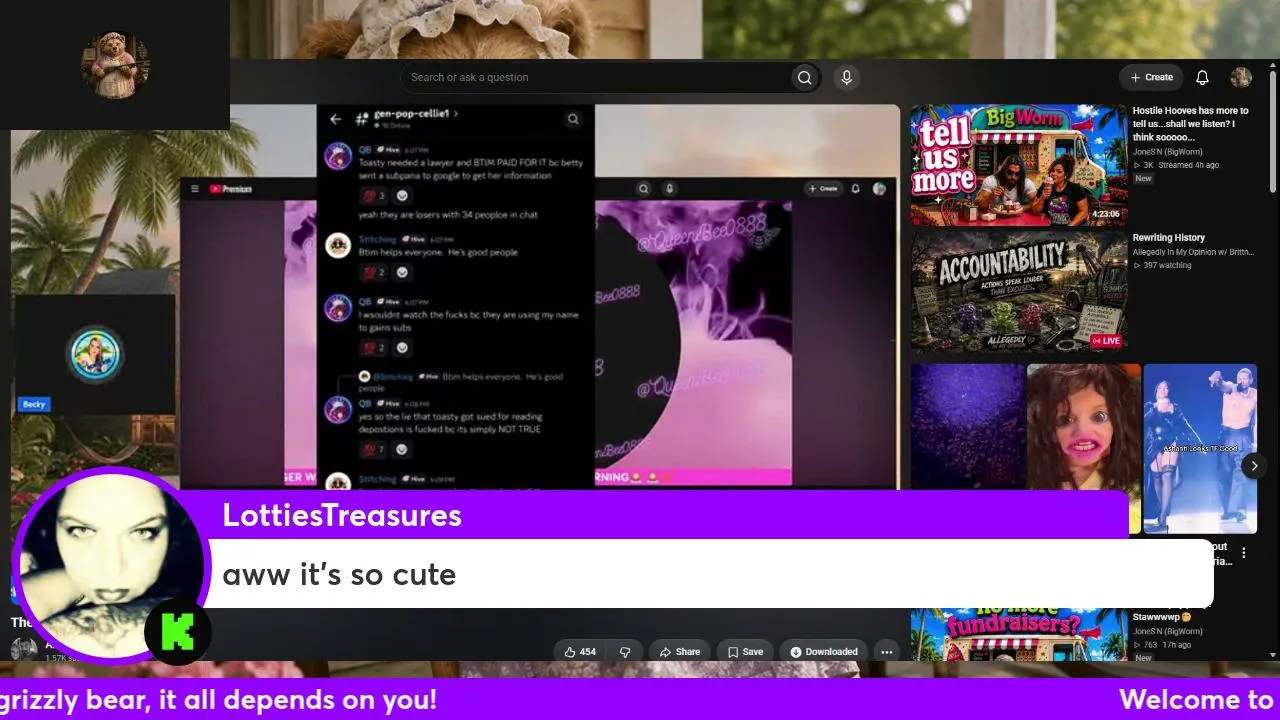Like the video showing 454 likes
The height and width of the screenshot is (720, 1280).
[x=580, y=652]
